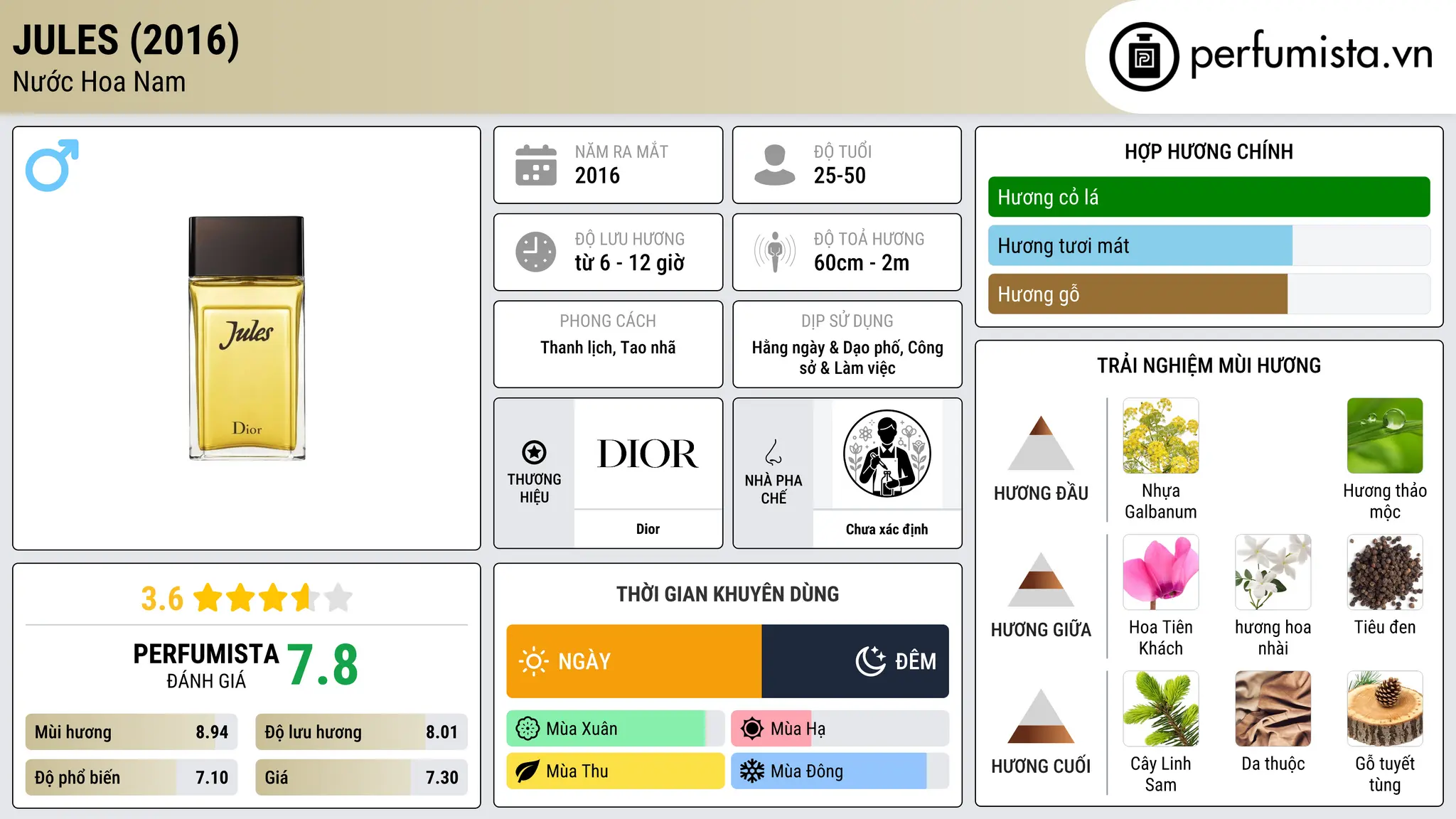Click the Chưa xác định perfumer caption

coord(887,529)
